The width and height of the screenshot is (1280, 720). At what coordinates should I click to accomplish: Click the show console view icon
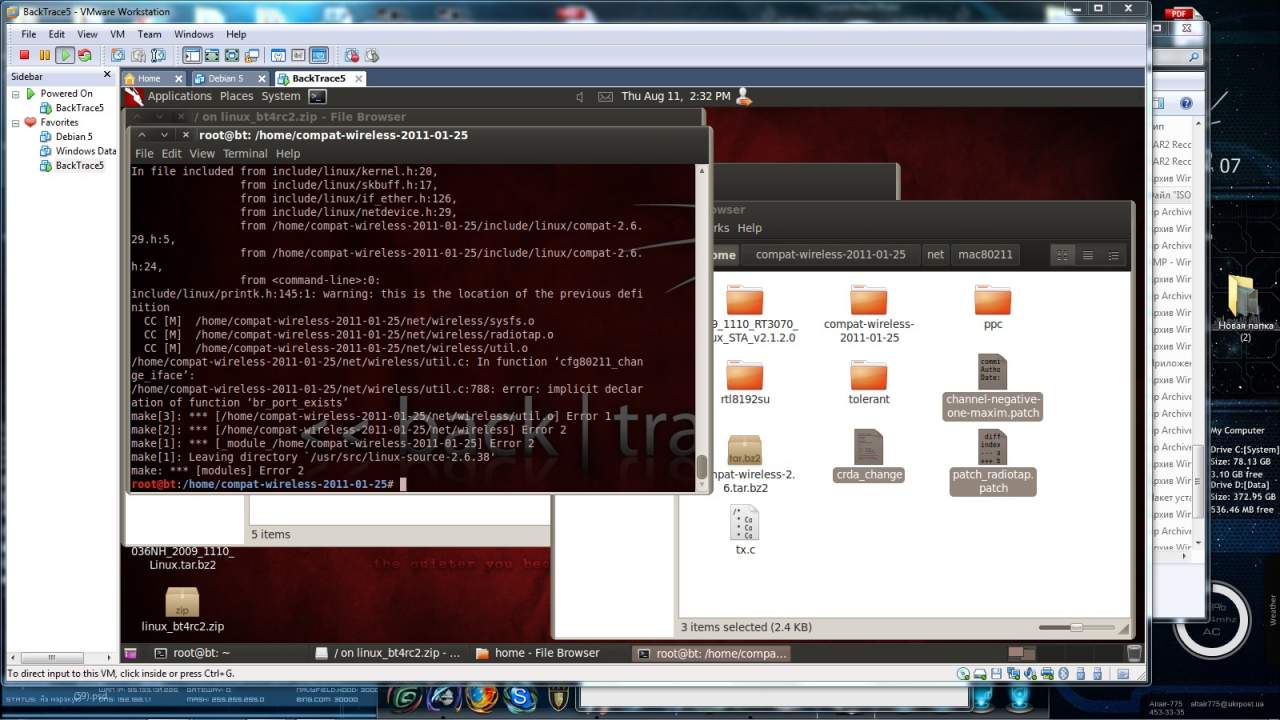tap(319, 56)
